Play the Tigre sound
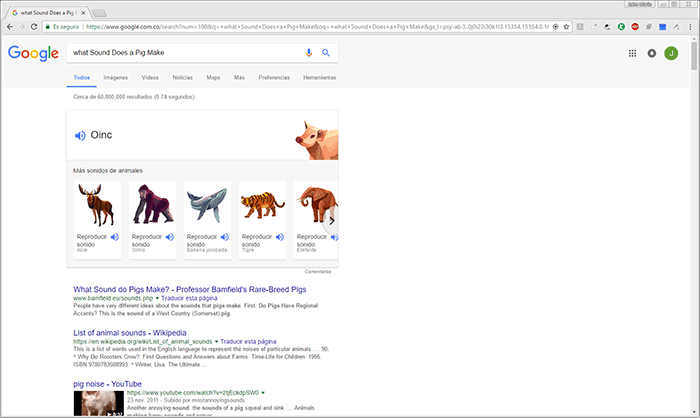Image resolution: width=700 pixels, height=418 pixels. [x=279, y=237]
